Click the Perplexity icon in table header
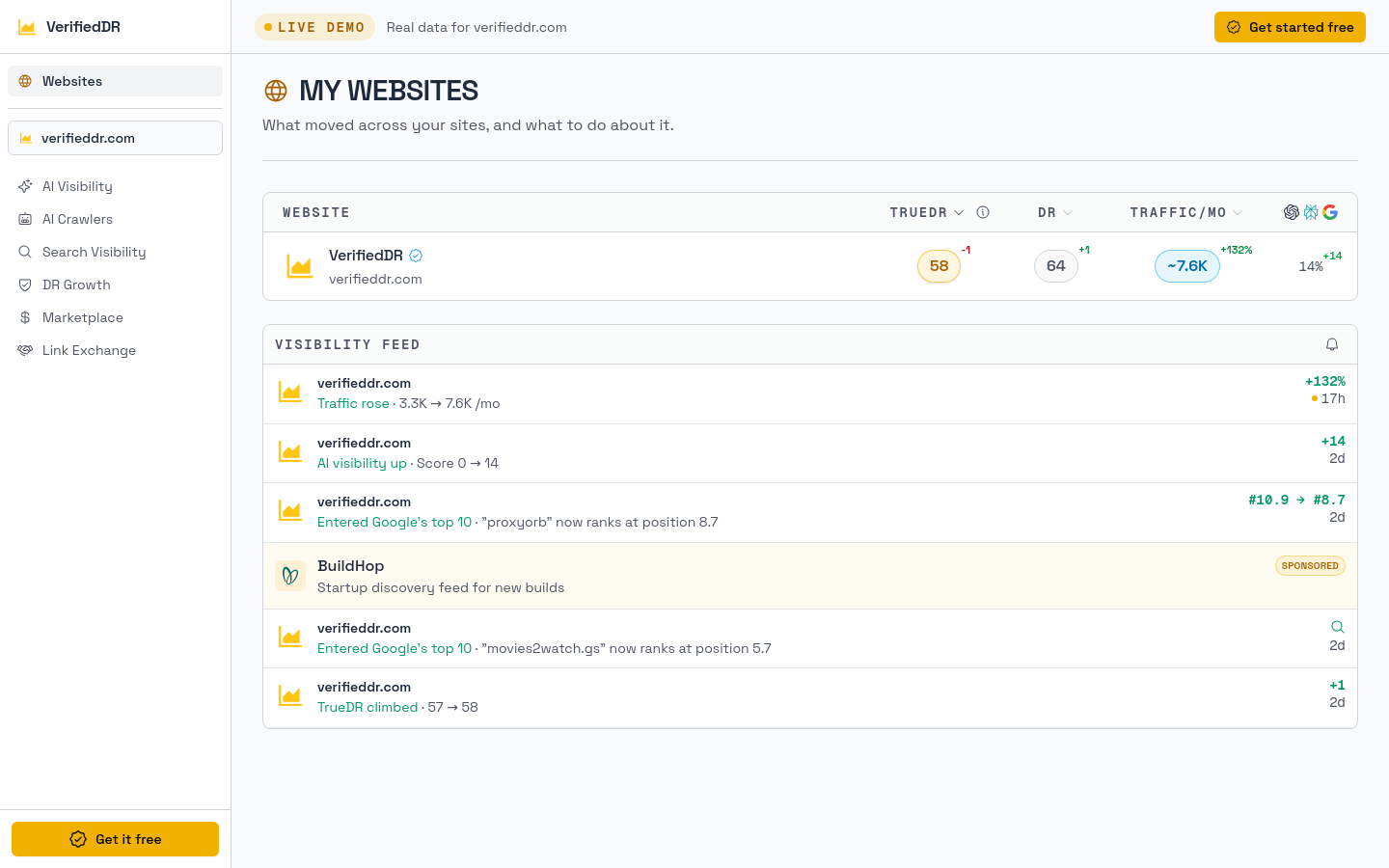The height and width of the screenshot is (868, 1389). (x=1311, y=212)
